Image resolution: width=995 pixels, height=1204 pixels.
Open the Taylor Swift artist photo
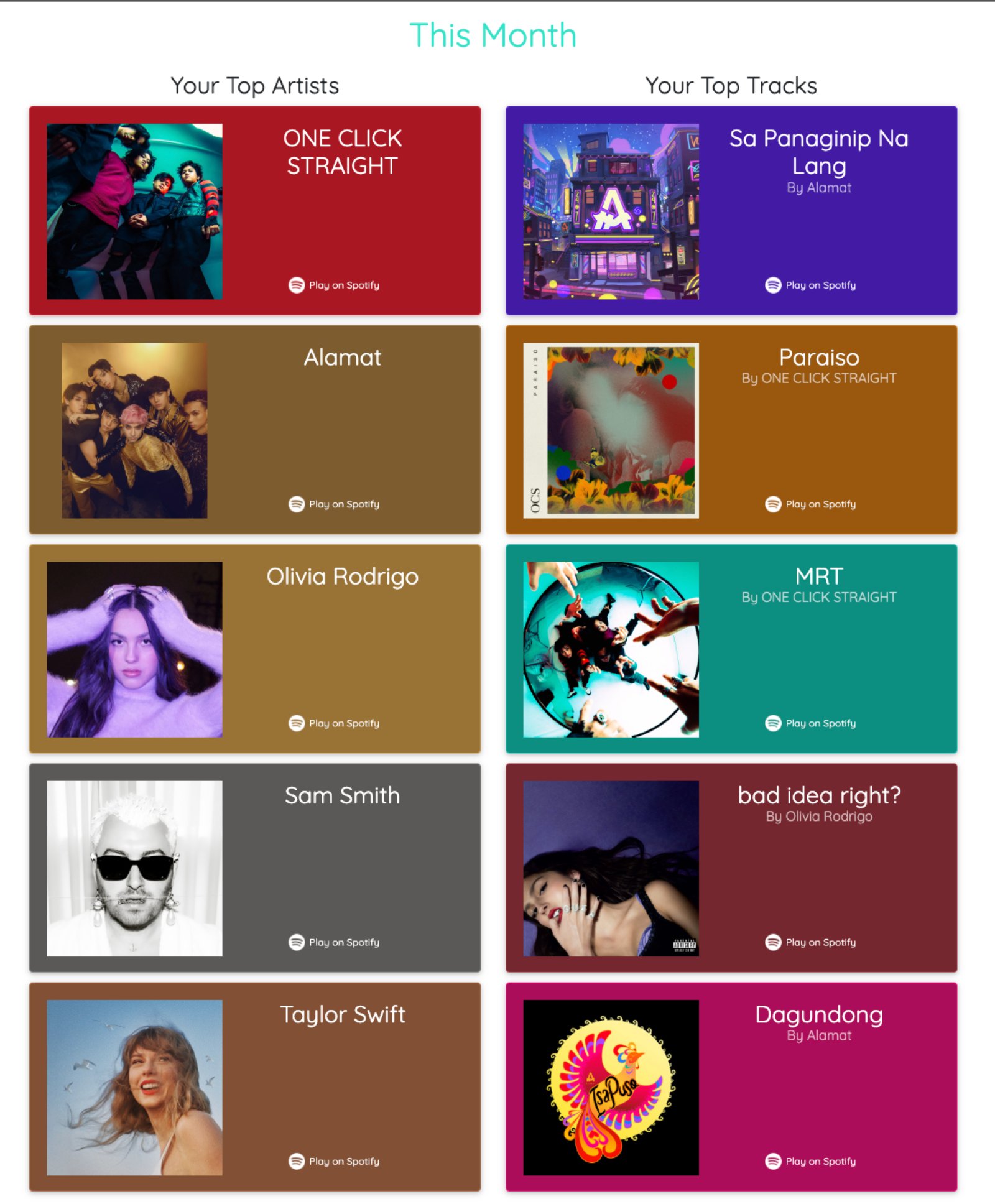(134, 1087)
